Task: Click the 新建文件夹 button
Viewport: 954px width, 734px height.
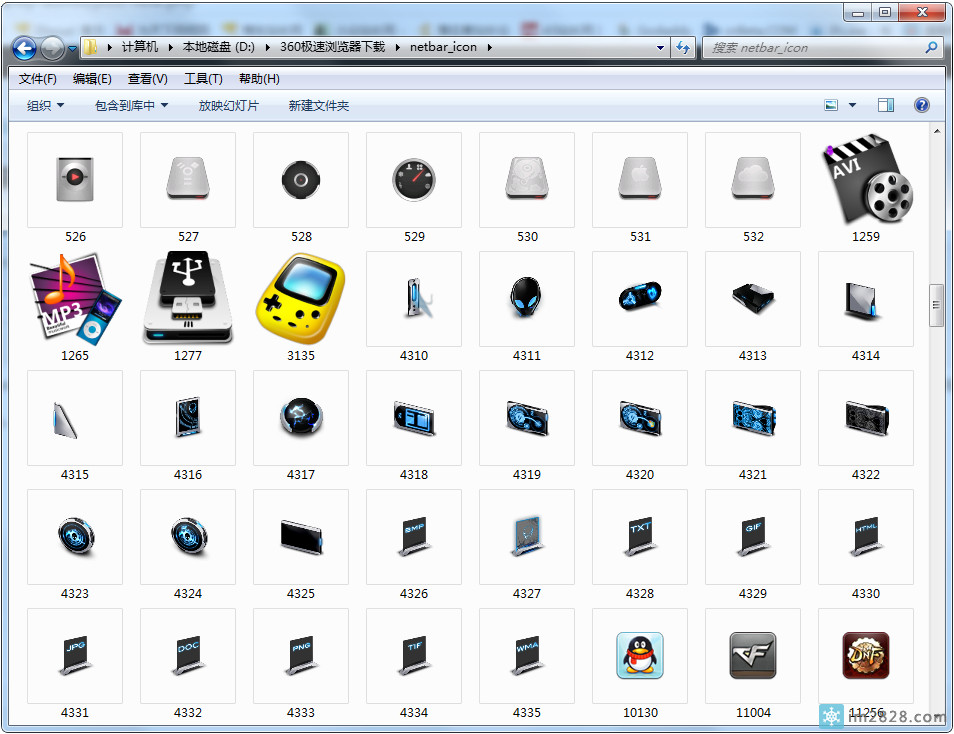Action: click(319, 105)
